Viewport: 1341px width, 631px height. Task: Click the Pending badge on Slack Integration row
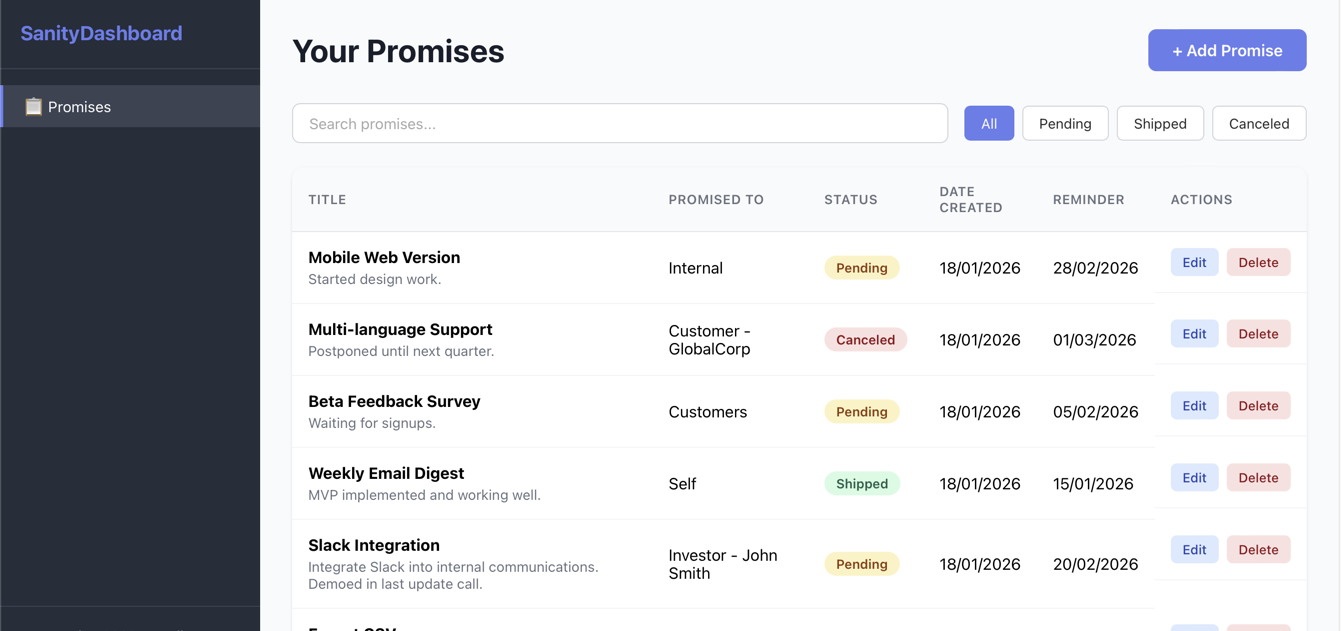pyautogui.click(x=862, y=563)
